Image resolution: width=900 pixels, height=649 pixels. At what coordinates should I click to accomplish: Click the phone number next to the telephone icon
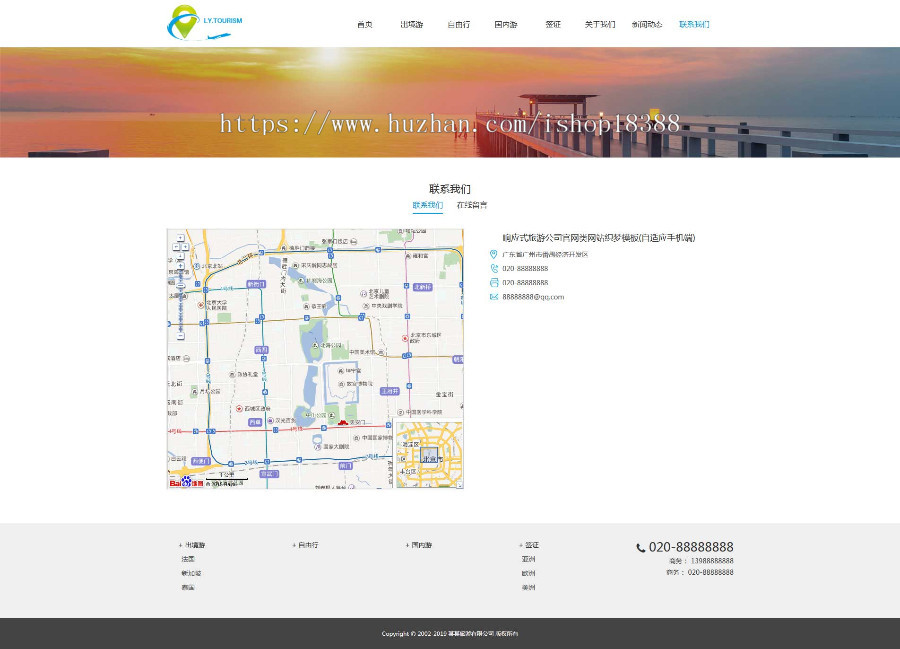[x=525, y=269]
